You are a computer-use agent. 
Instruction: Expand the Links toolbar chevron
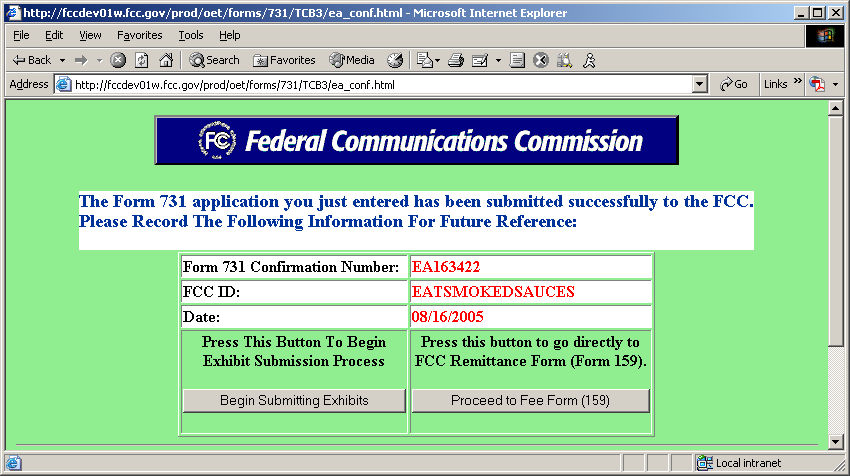[797, 81]
